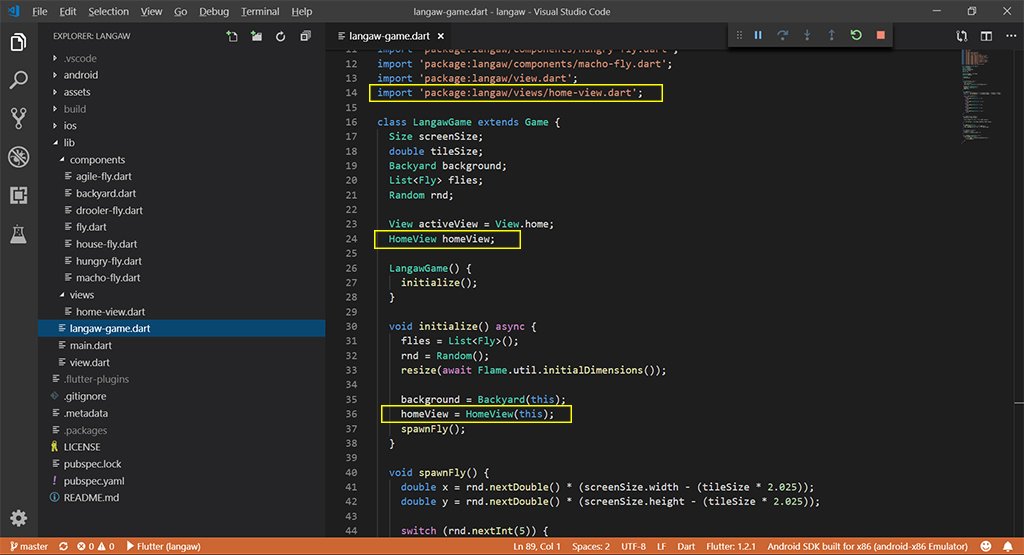Click New File icon in Explorer

232,37
